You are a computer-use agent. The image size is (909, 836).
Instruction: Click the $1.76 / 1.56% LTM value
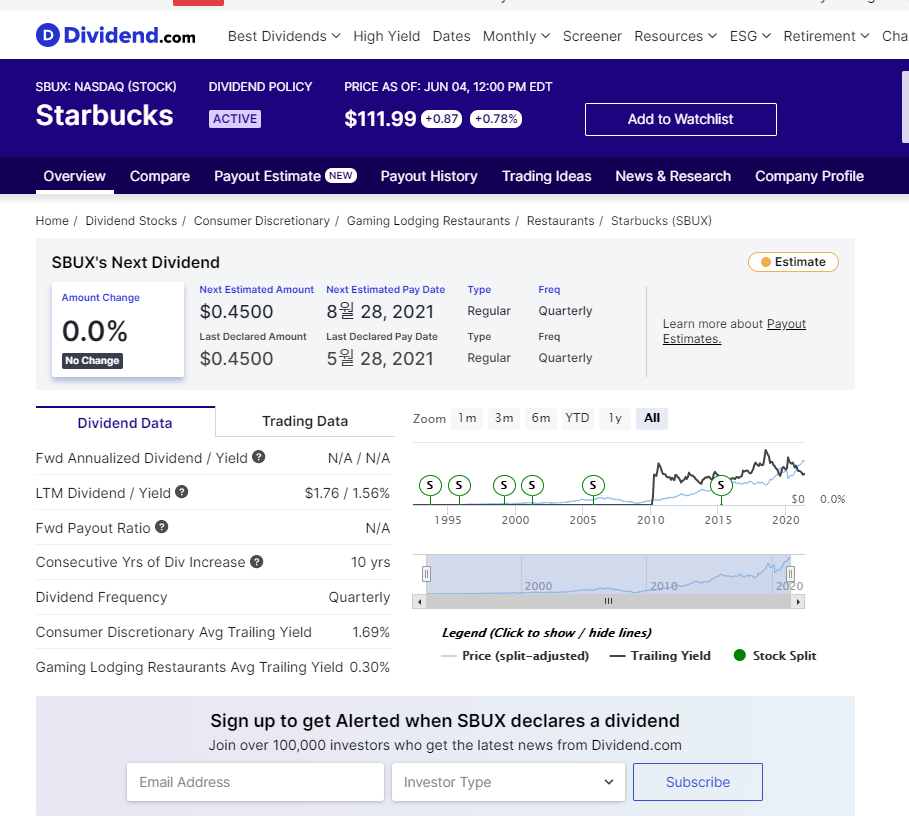point(347,493)
